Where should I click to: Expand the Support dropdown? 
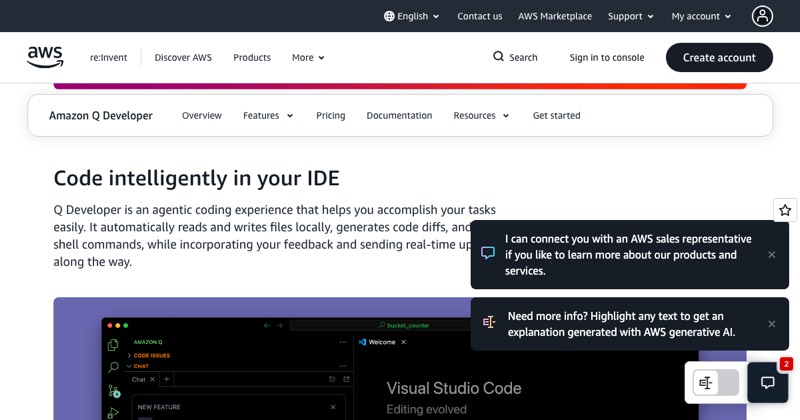click(631, 16)
